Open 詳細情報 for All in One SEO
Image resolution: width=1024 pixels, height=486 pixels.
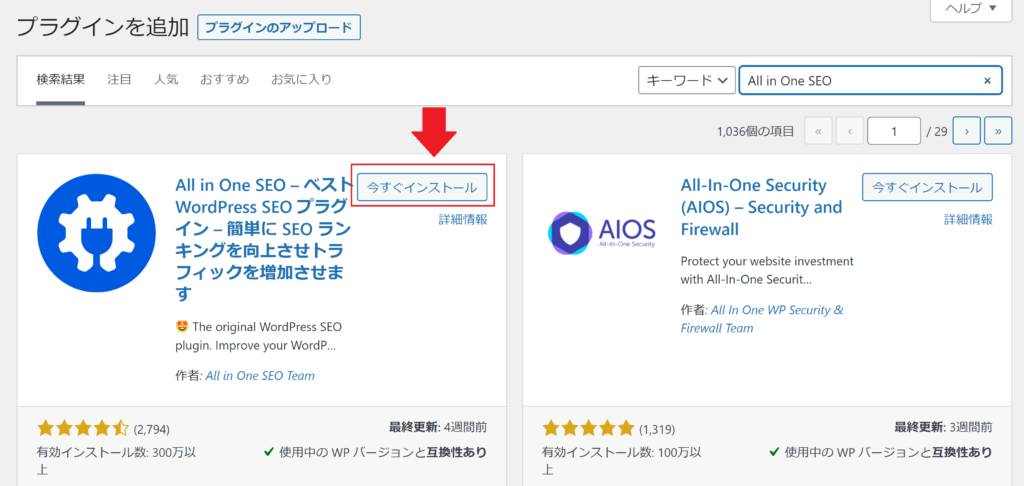coord(463,219)
